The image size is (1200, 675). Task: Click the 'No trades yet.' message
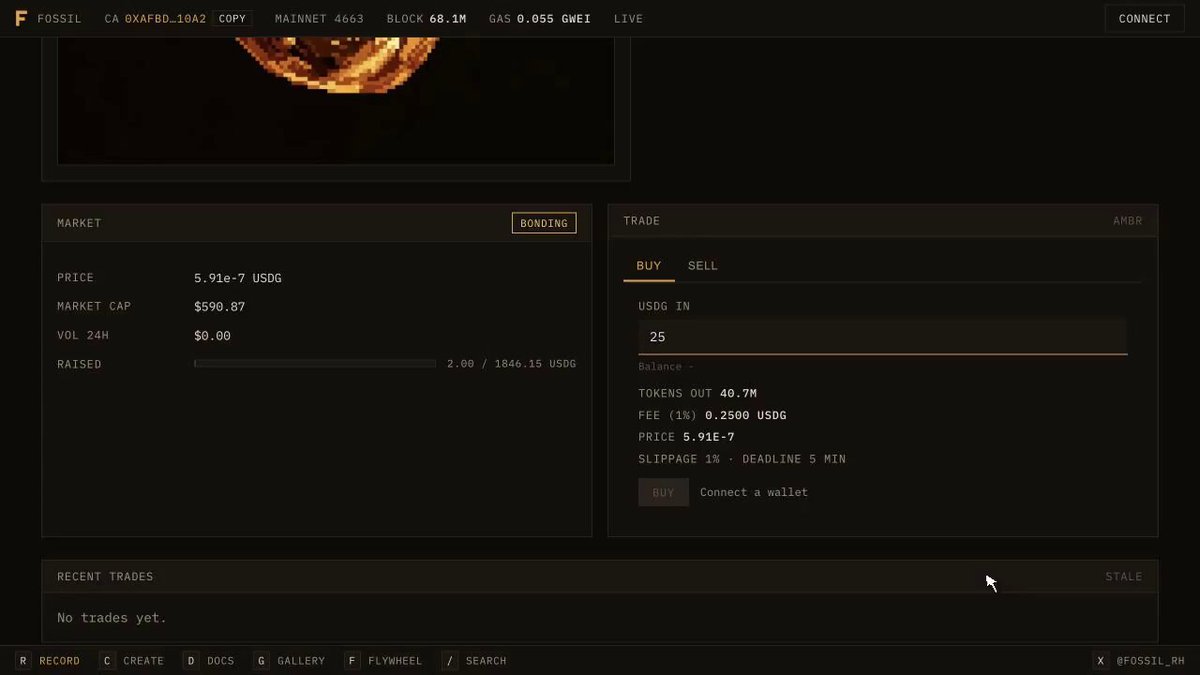(112, 618)
